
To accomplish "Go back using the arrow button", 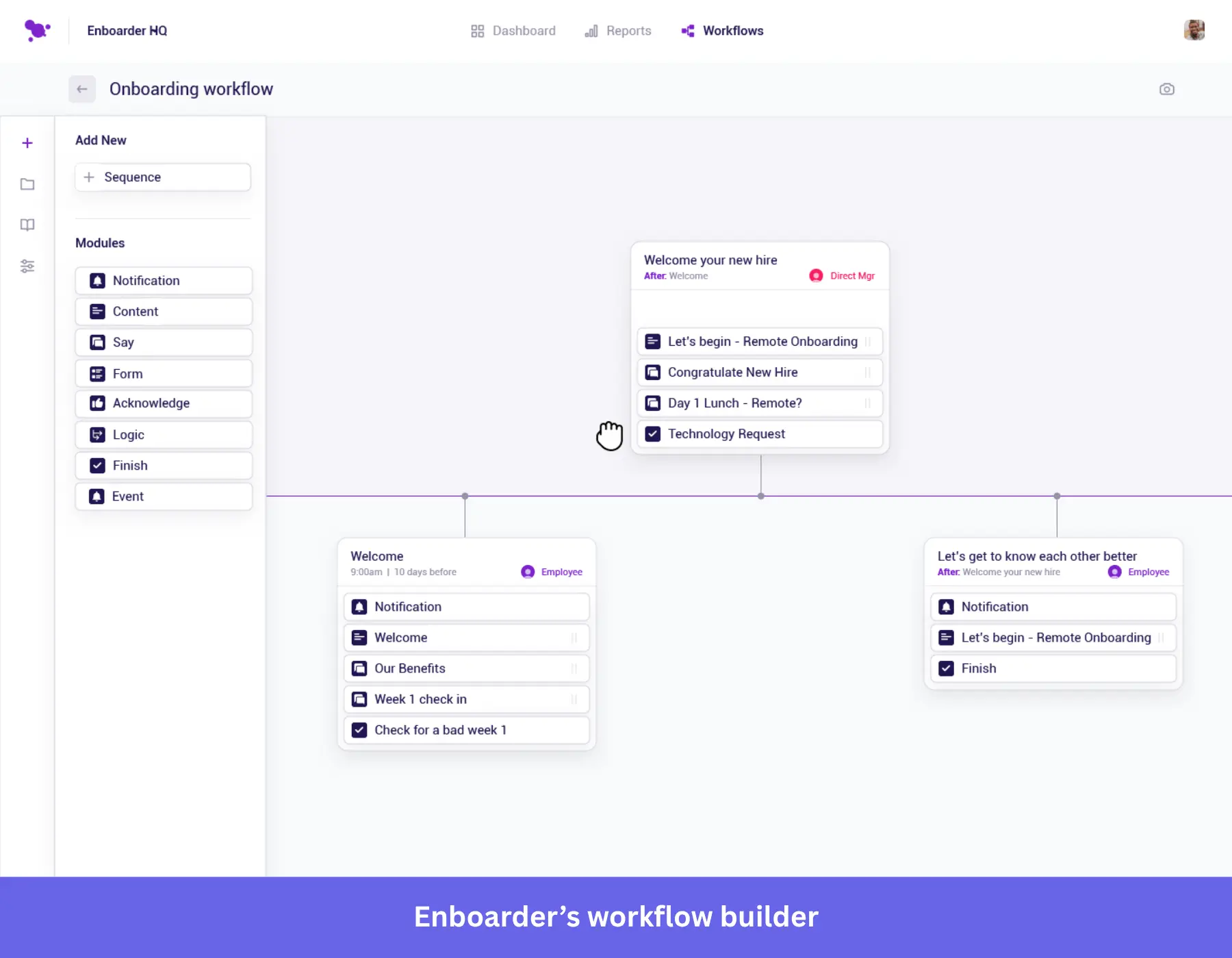I will click(82, 89).
